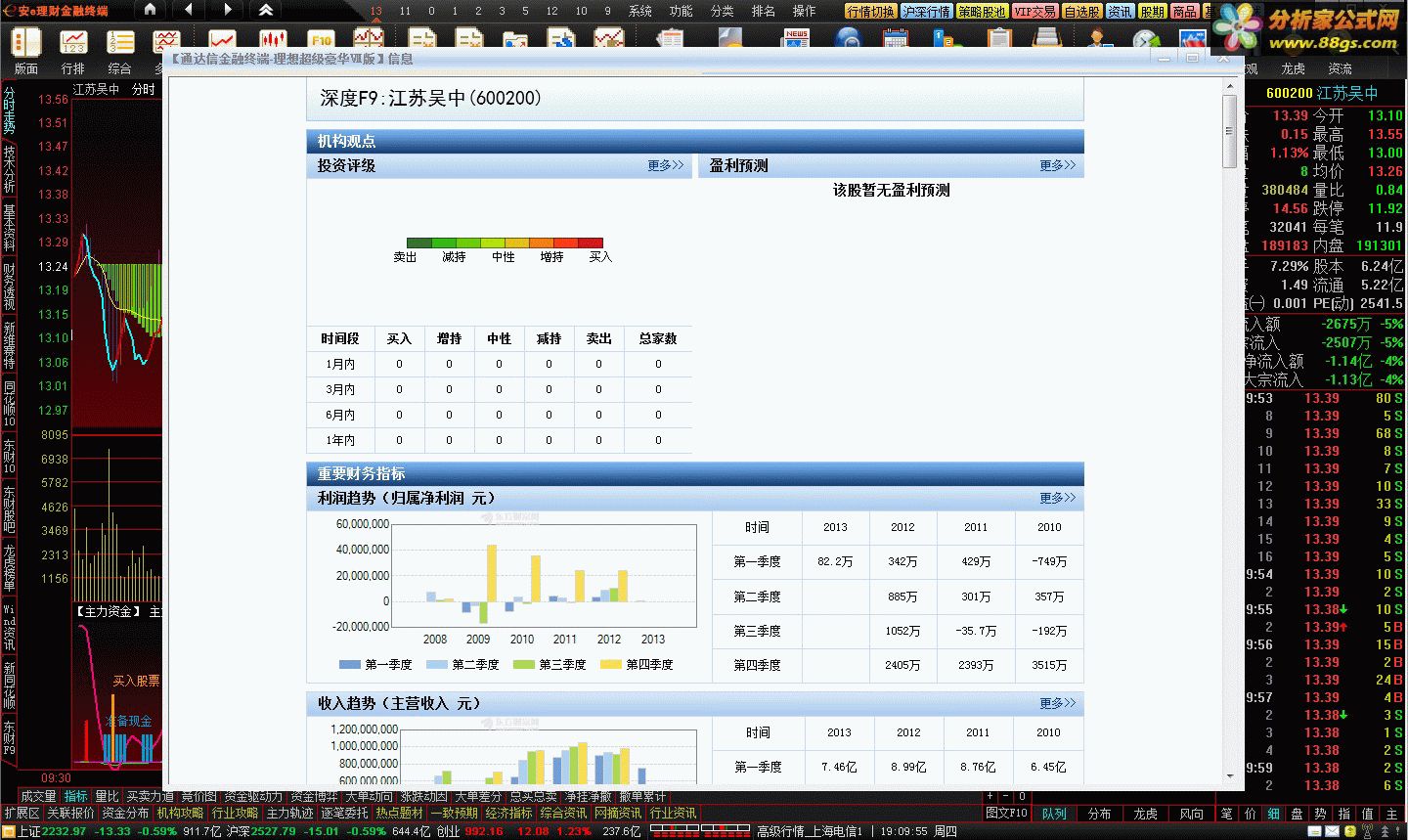Open the 功能 menu
The height and width of the screenshot is (840, 1408).
coord(682,11)
